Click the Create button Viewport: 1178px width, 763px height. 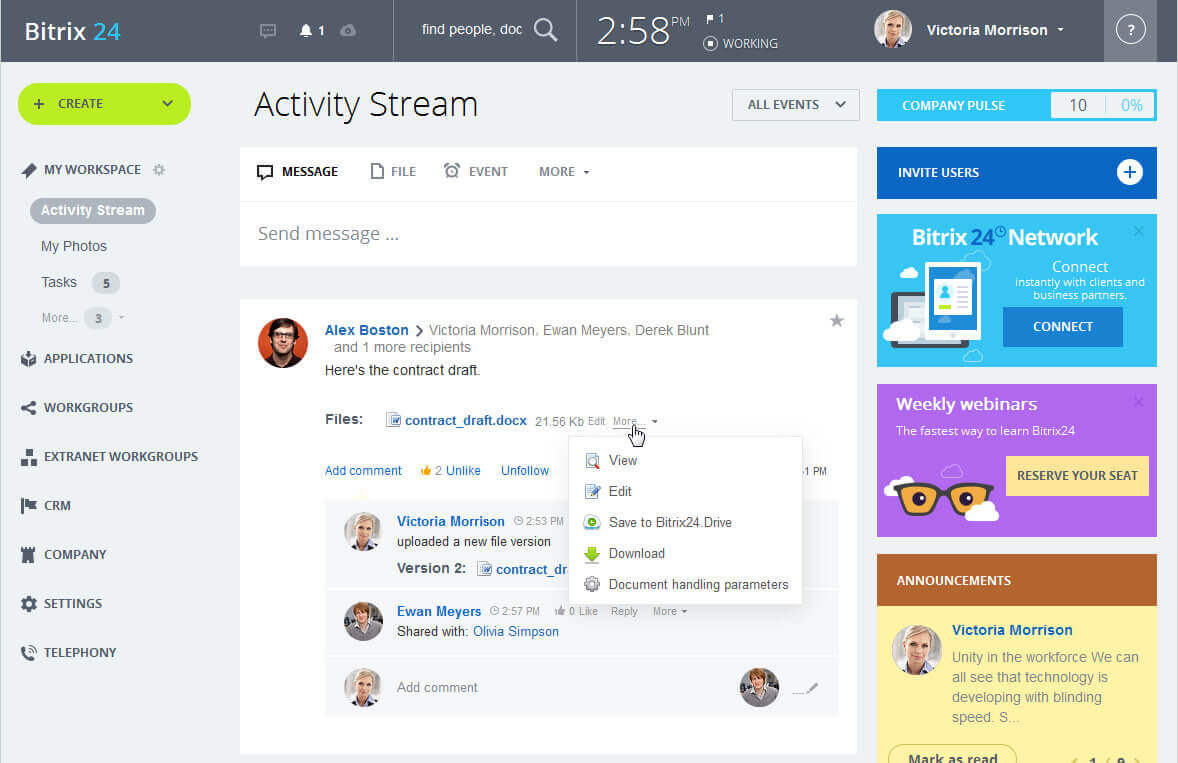point(104,104)
